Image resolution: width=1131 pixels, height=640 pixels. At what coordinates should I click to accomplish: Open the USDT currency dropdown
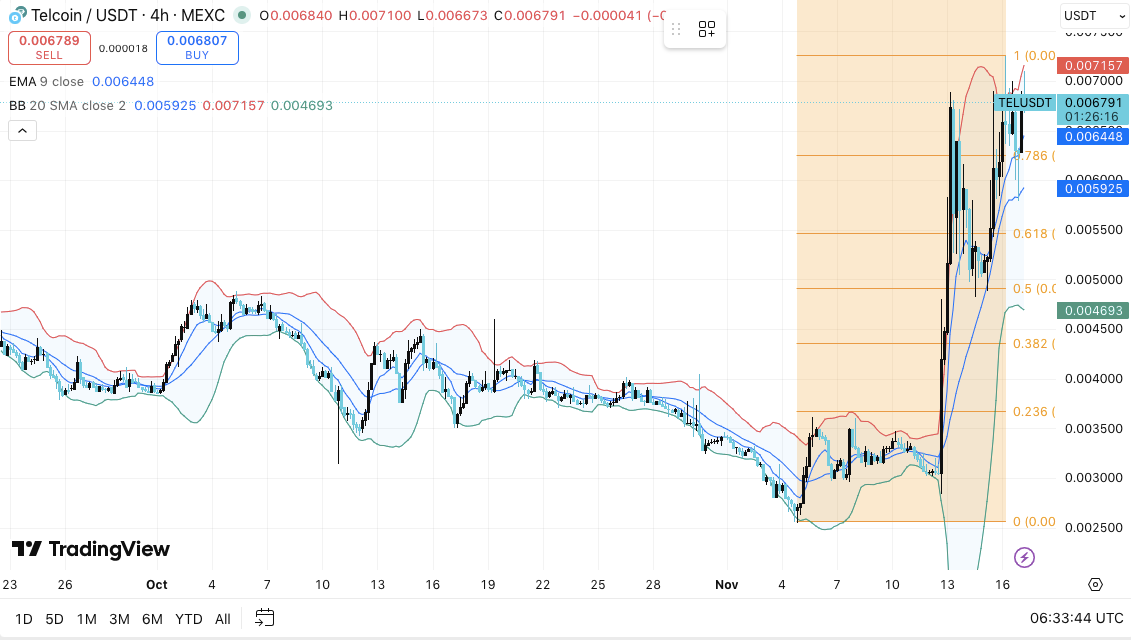1093,15
